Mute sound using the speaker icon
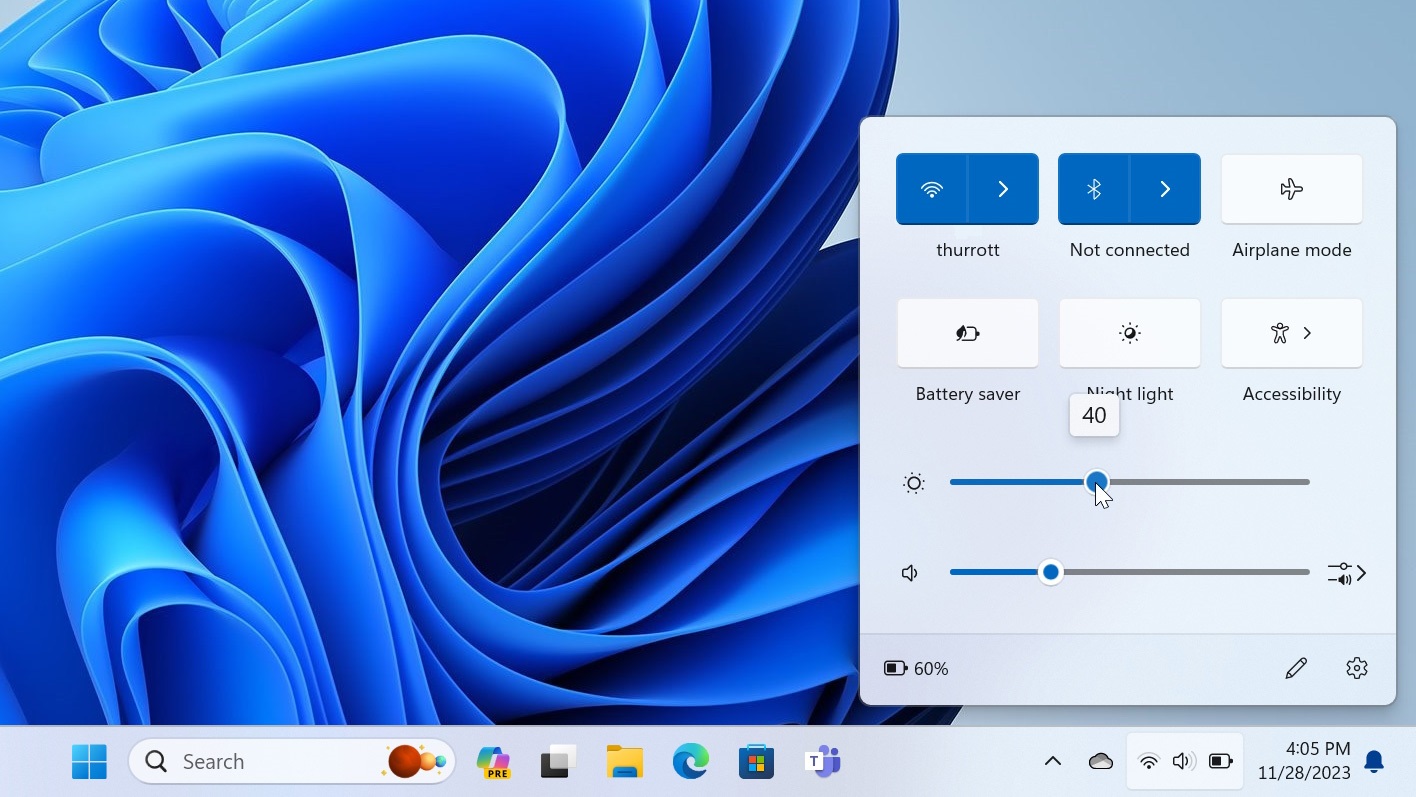 (910, 573)
